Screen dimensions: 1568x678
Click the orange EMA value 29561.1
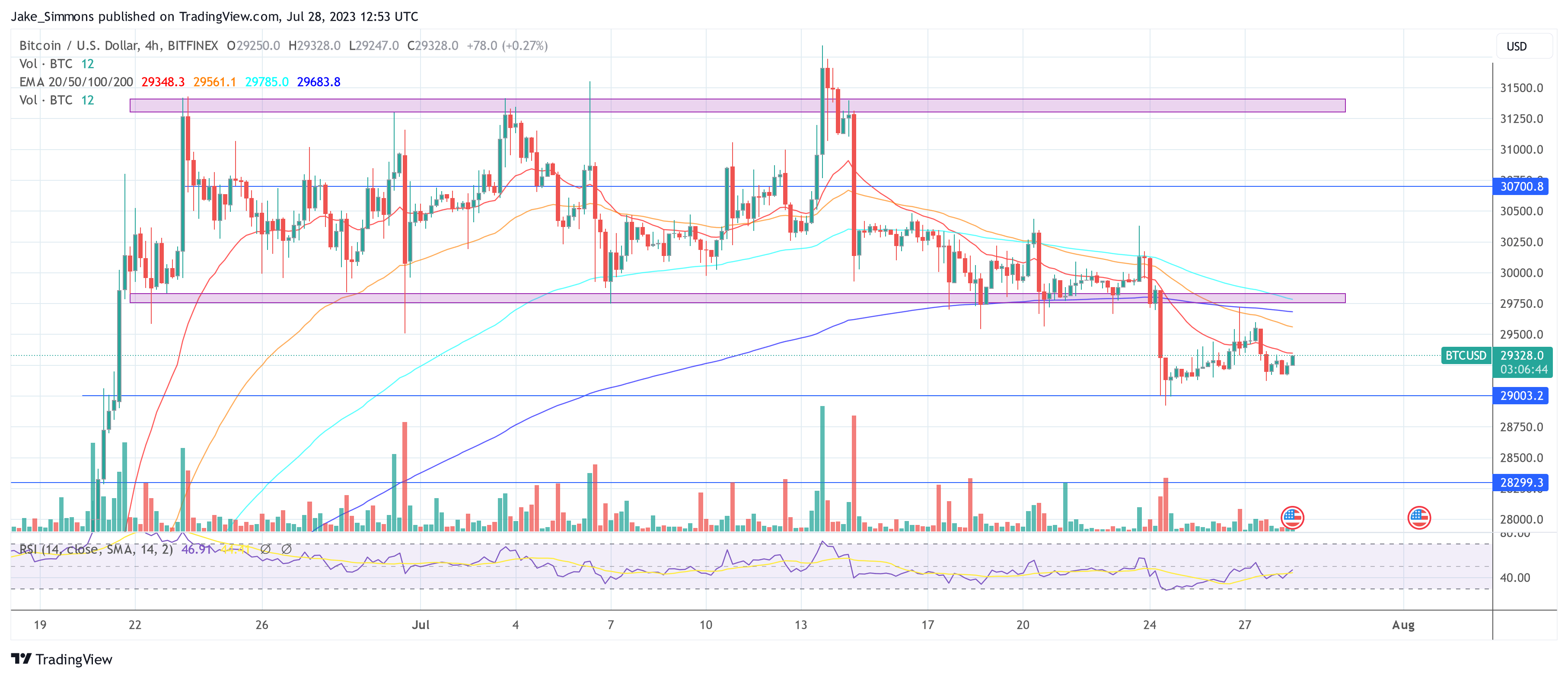click(214, 82)
